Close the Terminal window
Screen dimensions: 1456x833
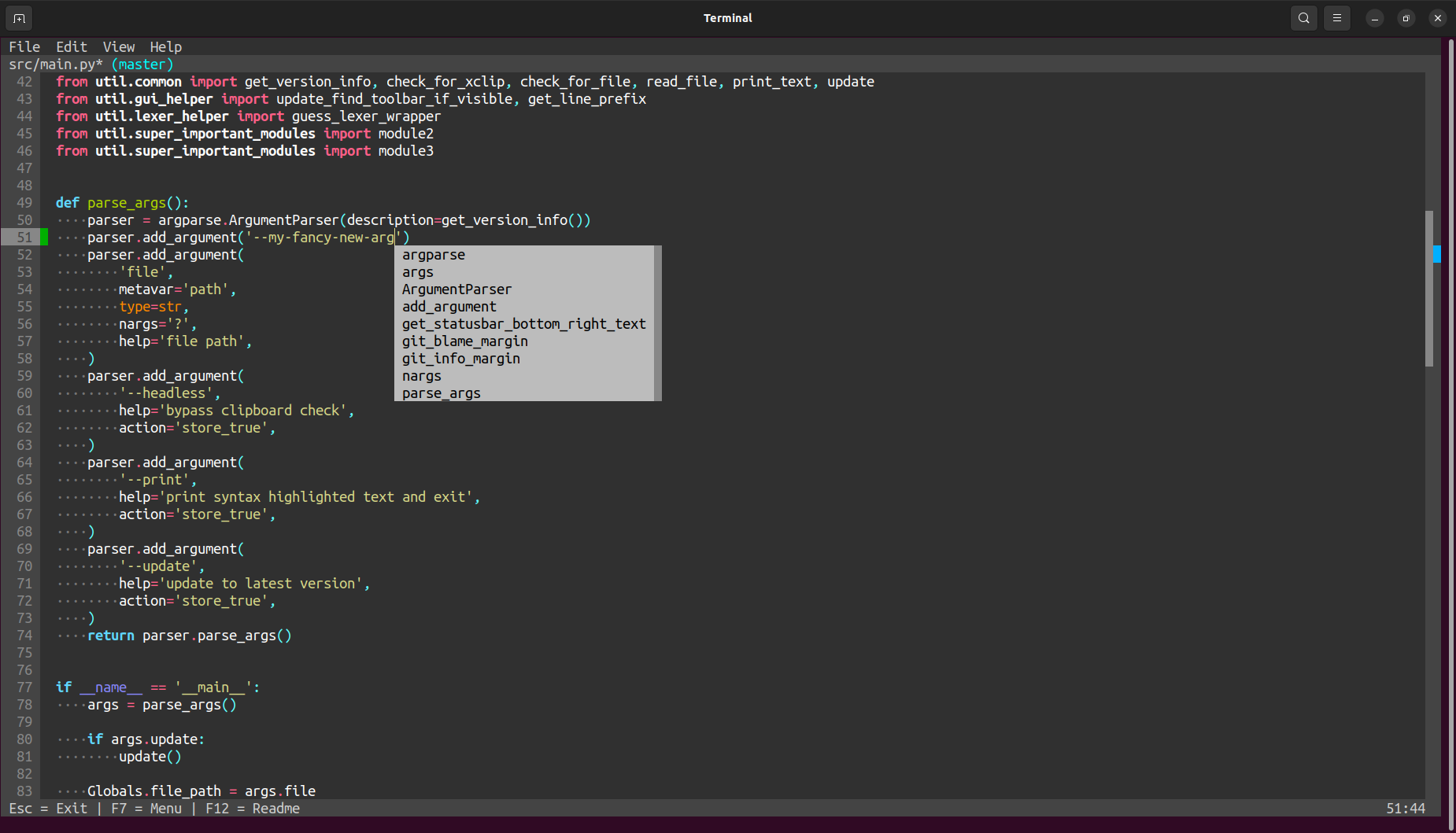coord(1437,18)
